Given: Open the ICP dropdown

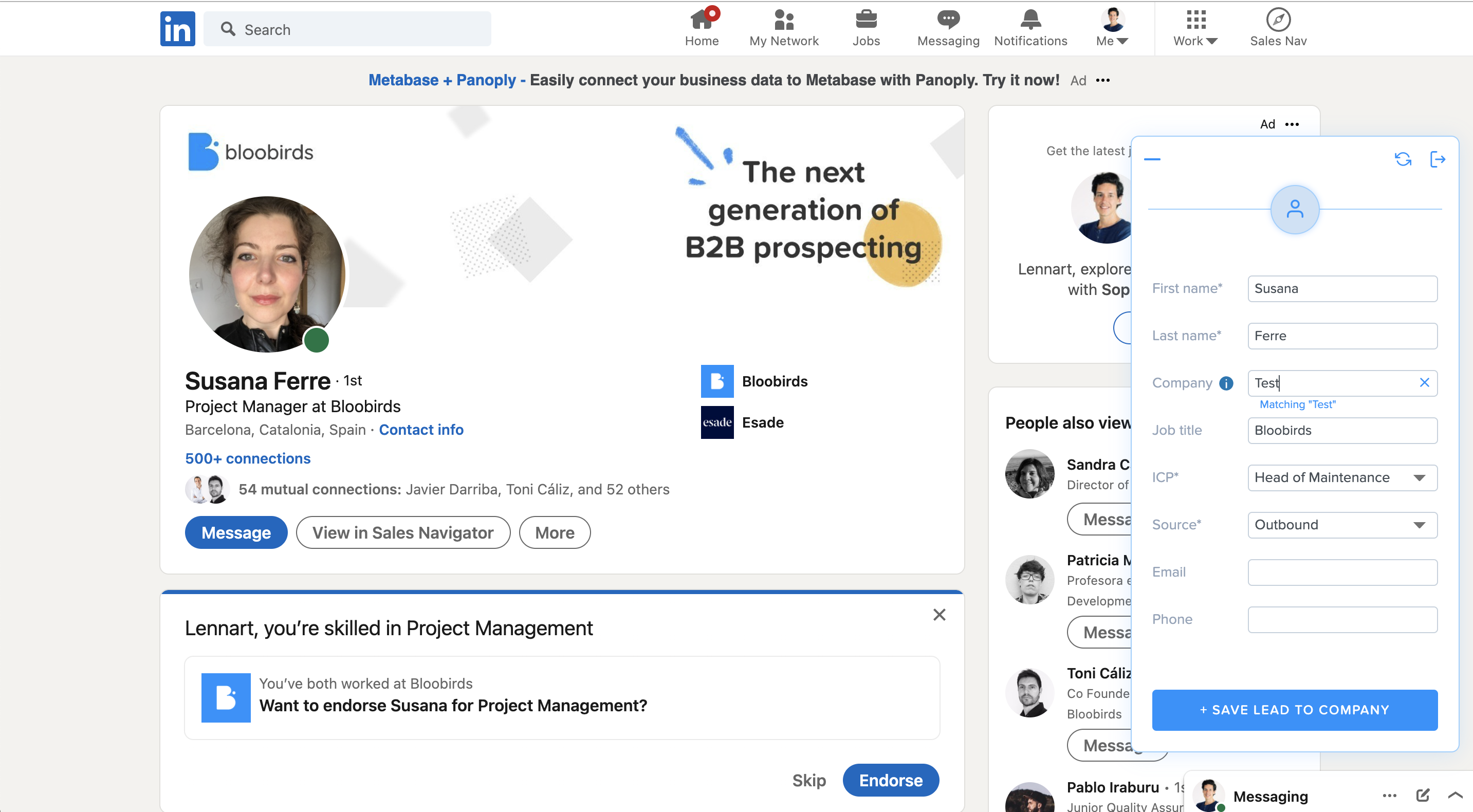Looking at the screenshot, I should [1342, 477].
